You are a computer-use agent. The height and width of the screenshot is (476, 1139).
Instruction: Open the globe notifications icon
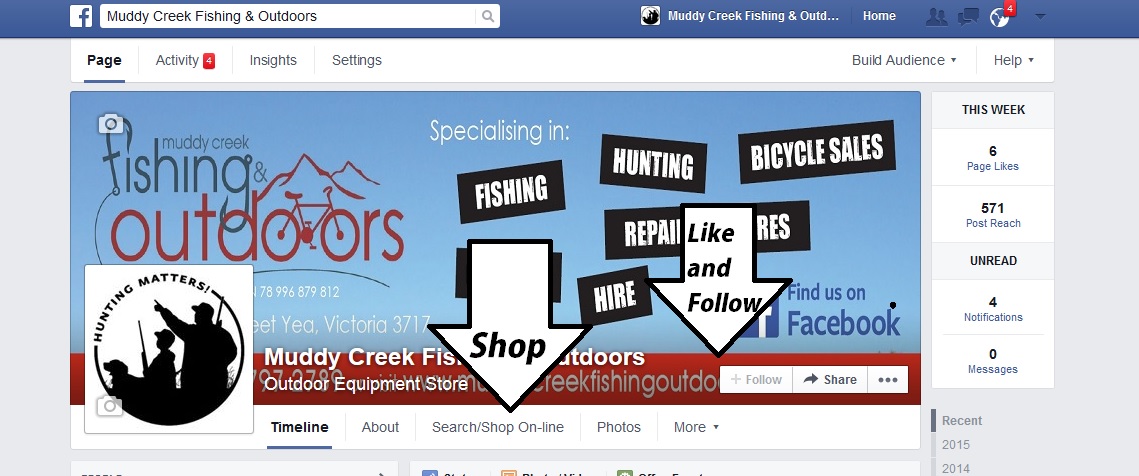(x=1000, y=17)
